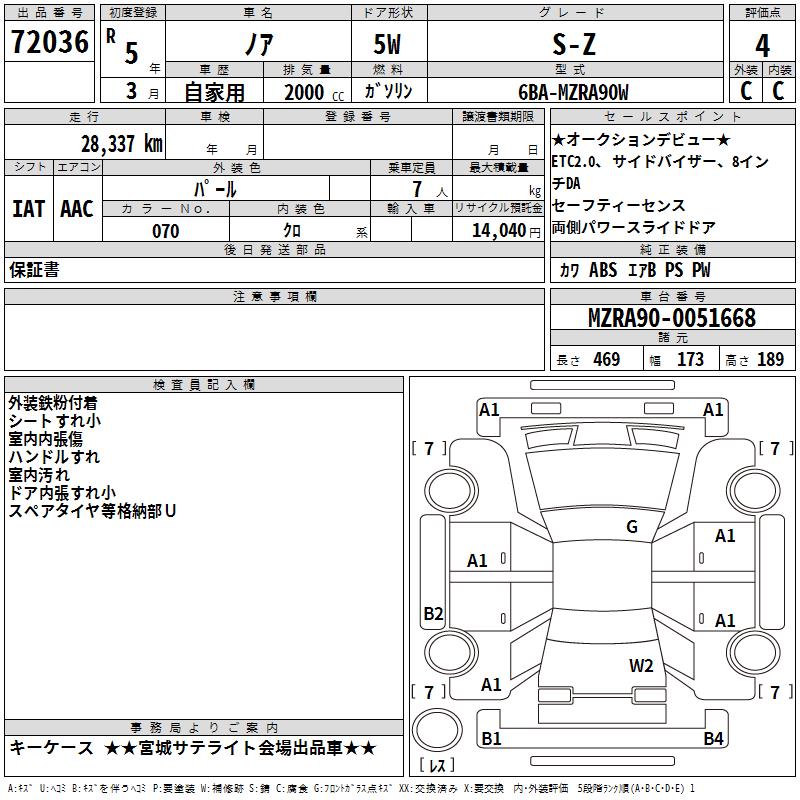Select the front-right A1 mark on the diagram

pyautogui.click(x=713, y=409)
